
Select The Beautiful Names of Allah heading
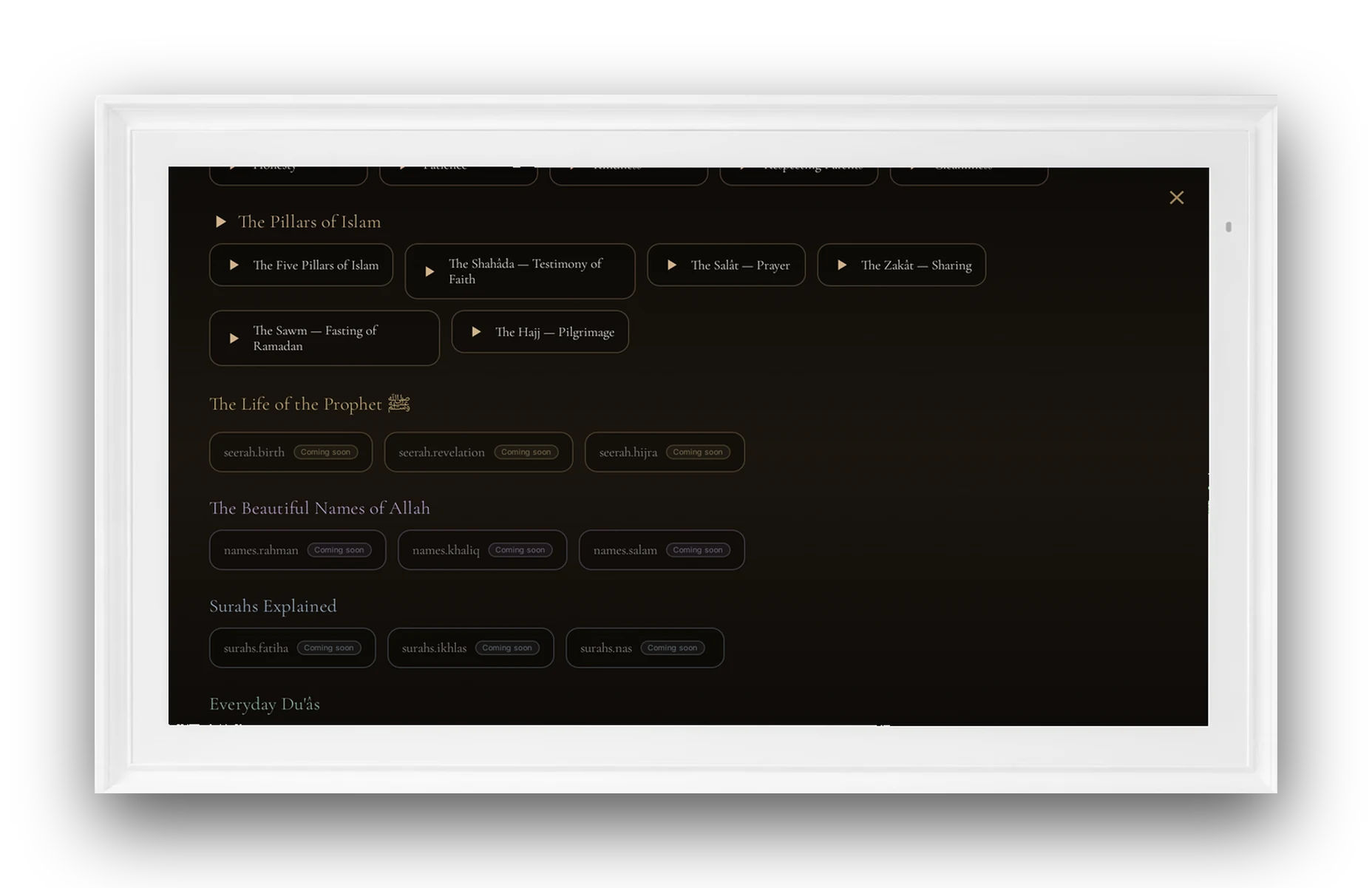pos(319,508)
